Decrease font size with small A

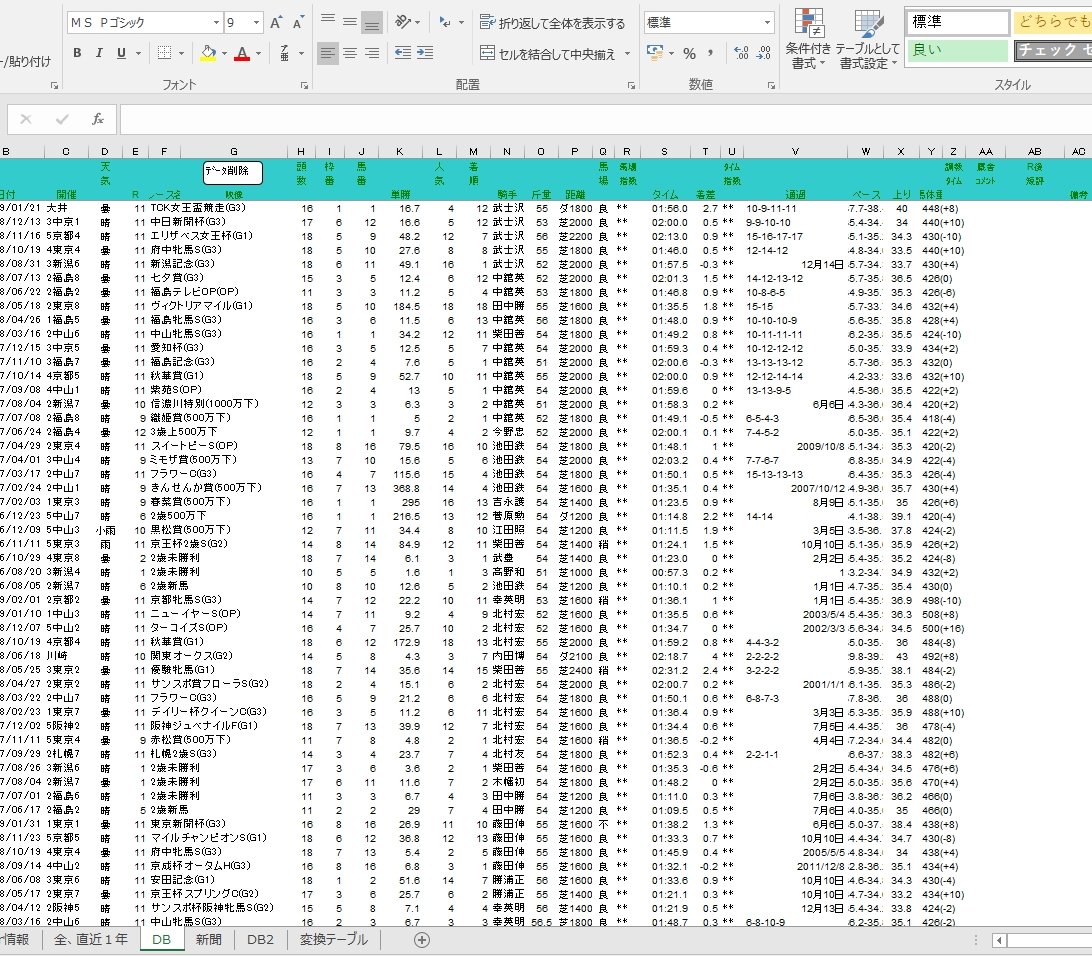point(299,23)
